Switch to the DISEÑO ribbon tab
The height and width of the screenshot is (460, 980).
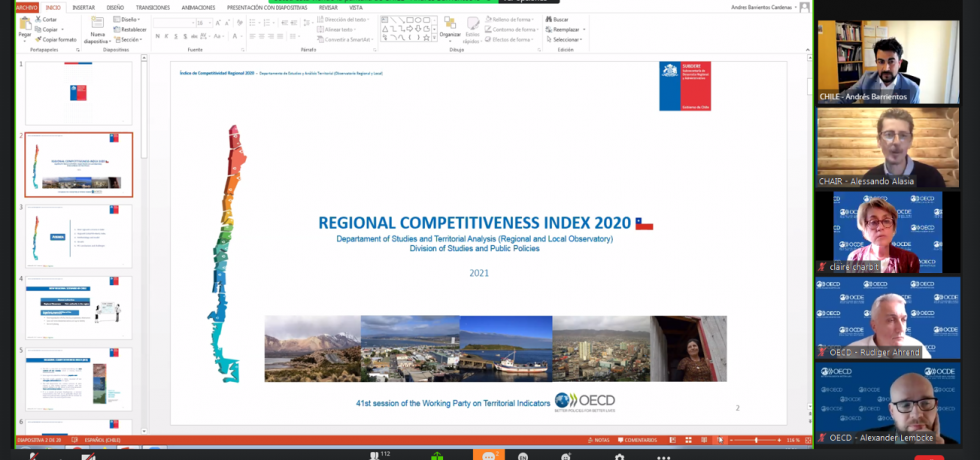[115, 8]
